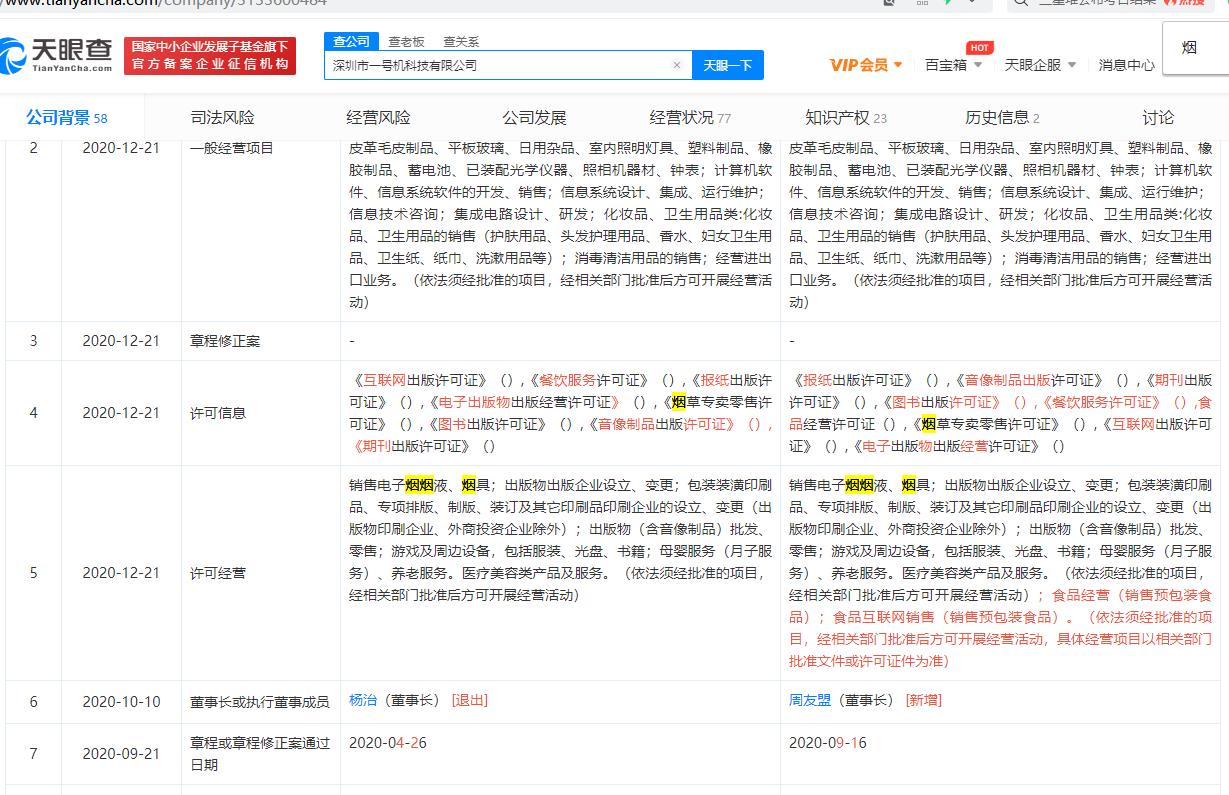Open the 经营状况 tab
This screenshot has width=1229, height=795.
[x=690, y=118]
